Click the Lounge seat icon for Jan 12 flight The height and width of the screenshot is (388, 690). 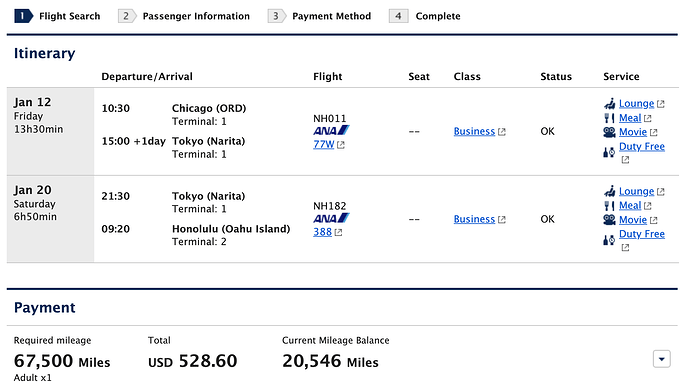pos(609,104)
